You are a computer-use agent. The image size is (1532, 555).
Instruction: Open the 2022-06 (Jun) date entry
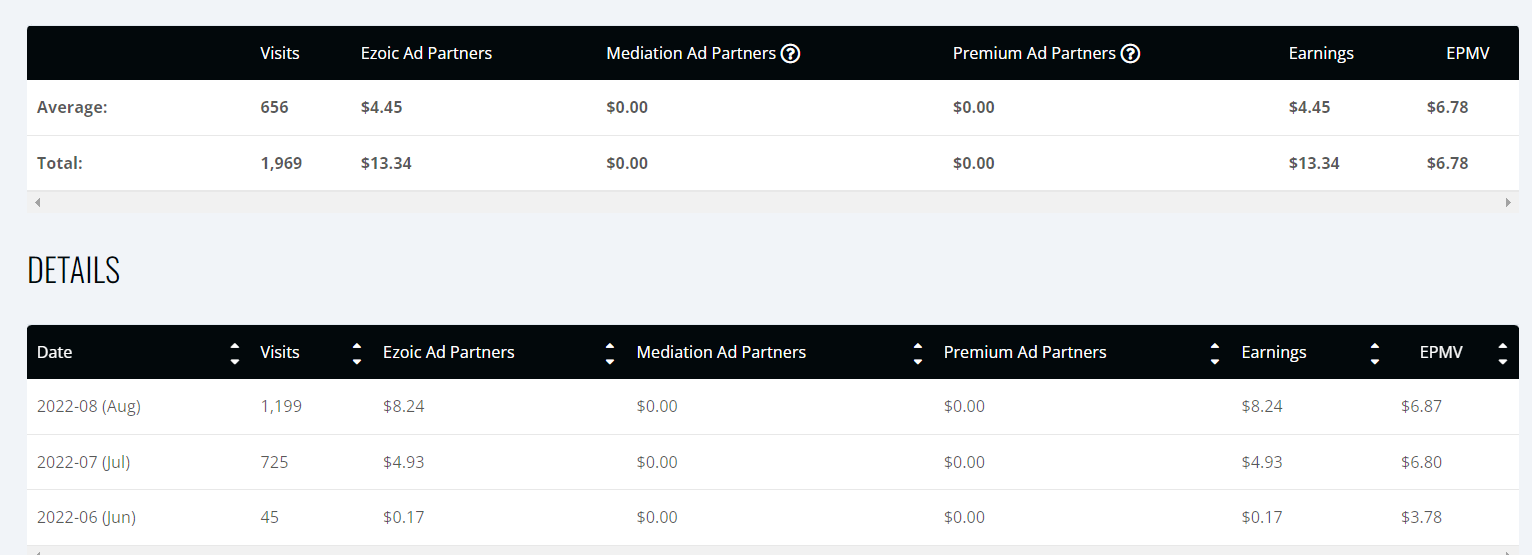pyautogui.click(x=86, y=517)
